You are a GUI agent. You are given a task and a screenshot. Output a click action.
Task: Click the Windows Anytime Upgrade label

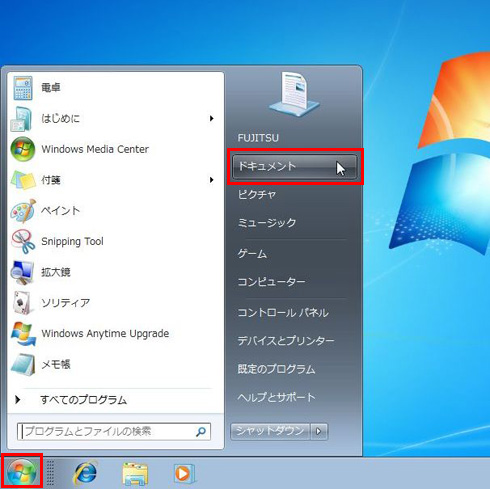point(105,334)
